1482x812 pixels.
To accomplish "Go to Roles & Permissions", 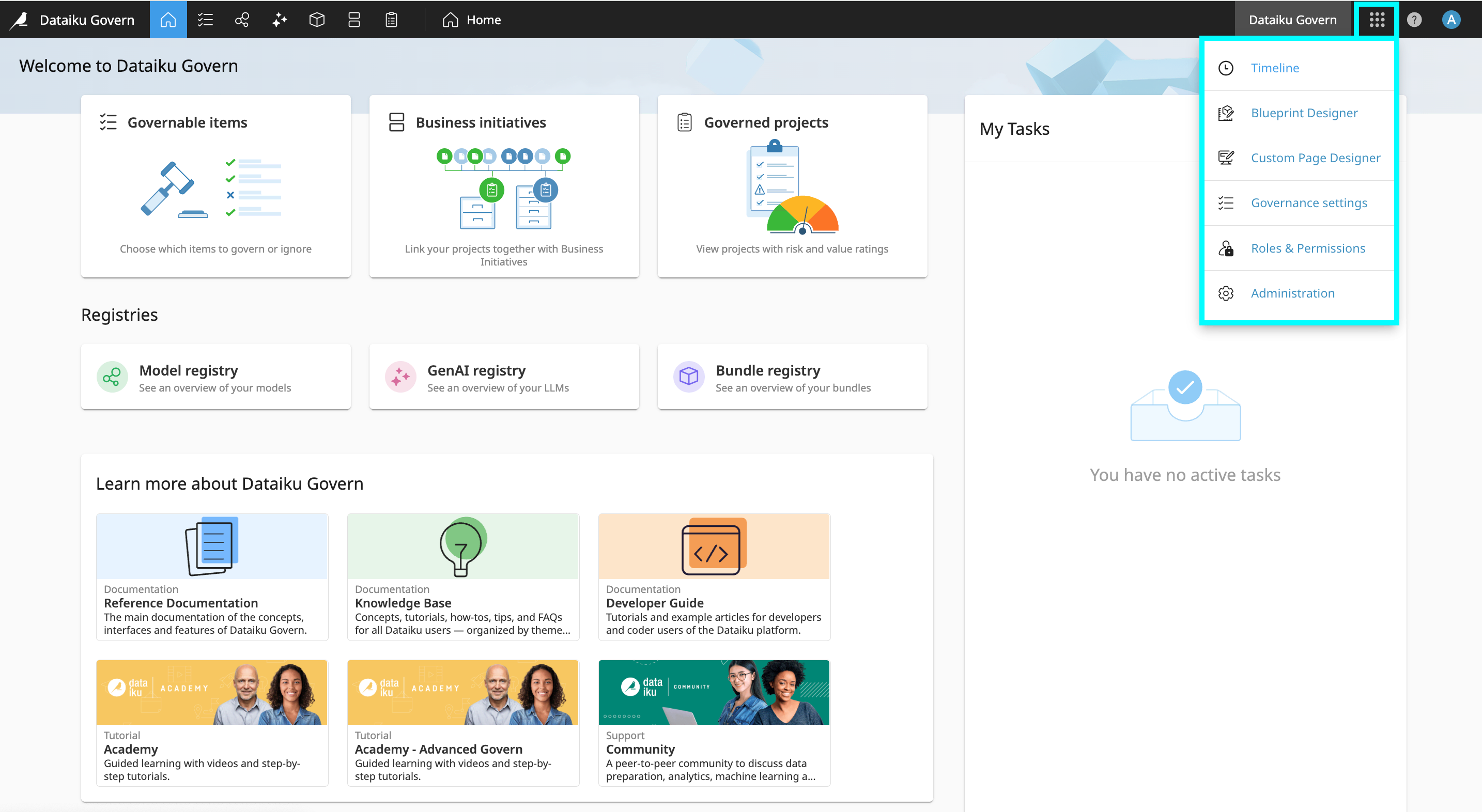I will [1307, 248].
